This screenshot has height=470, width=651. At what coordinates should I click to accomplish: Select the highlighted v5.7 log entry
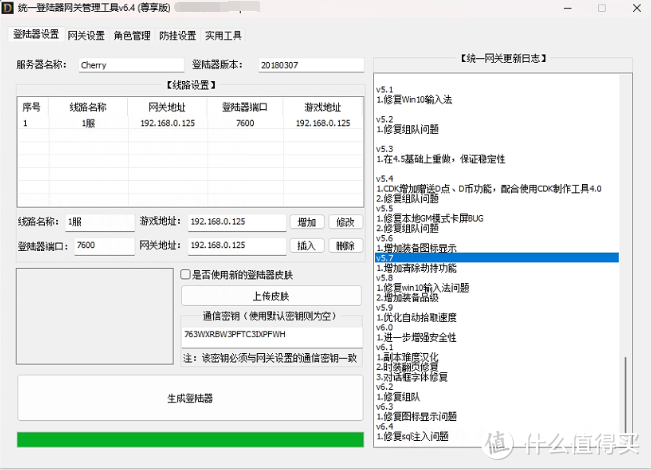[497, 258]
